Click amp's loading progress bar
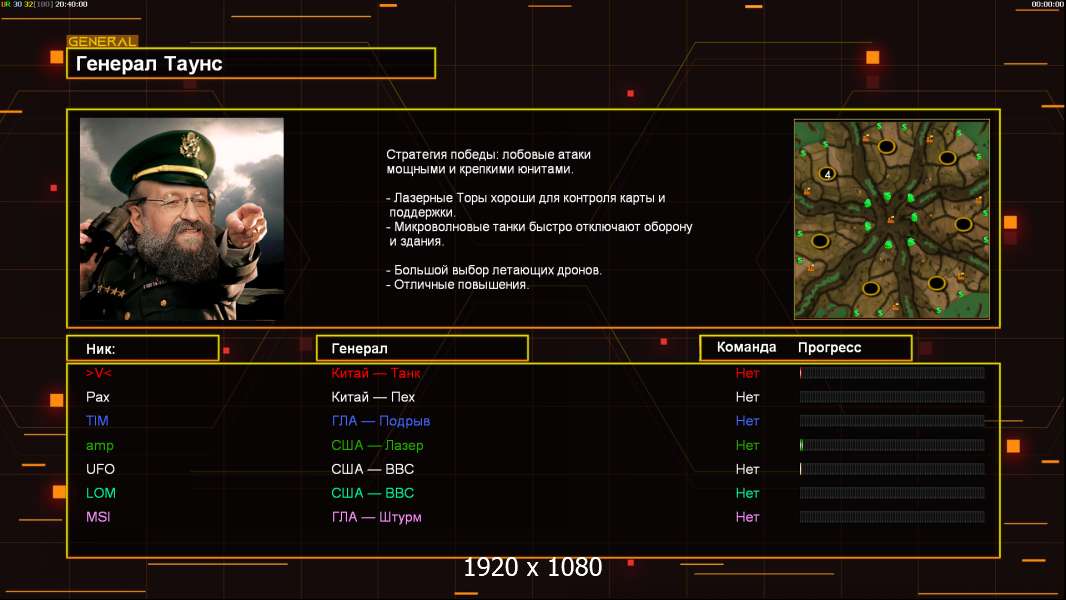1066x600 pixels. click(892, 445)
